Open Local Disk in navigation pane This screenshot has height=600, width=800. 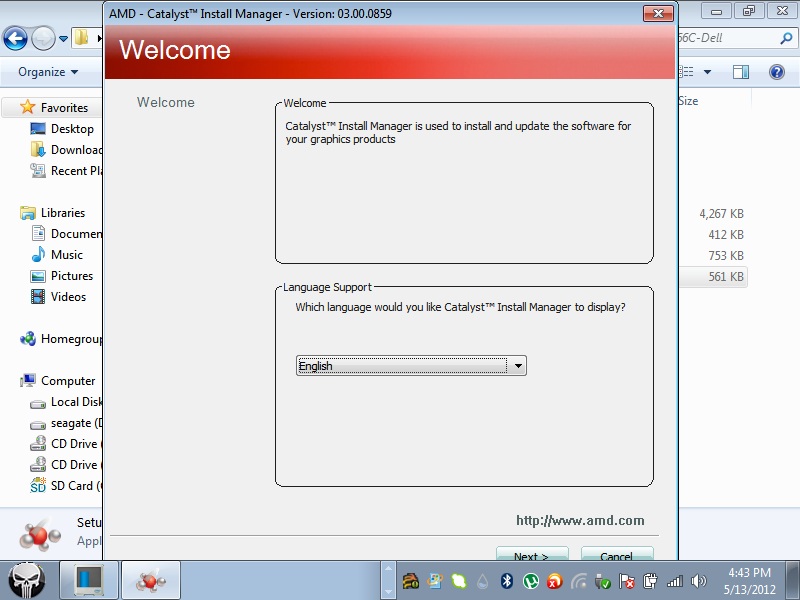[77, 402]
